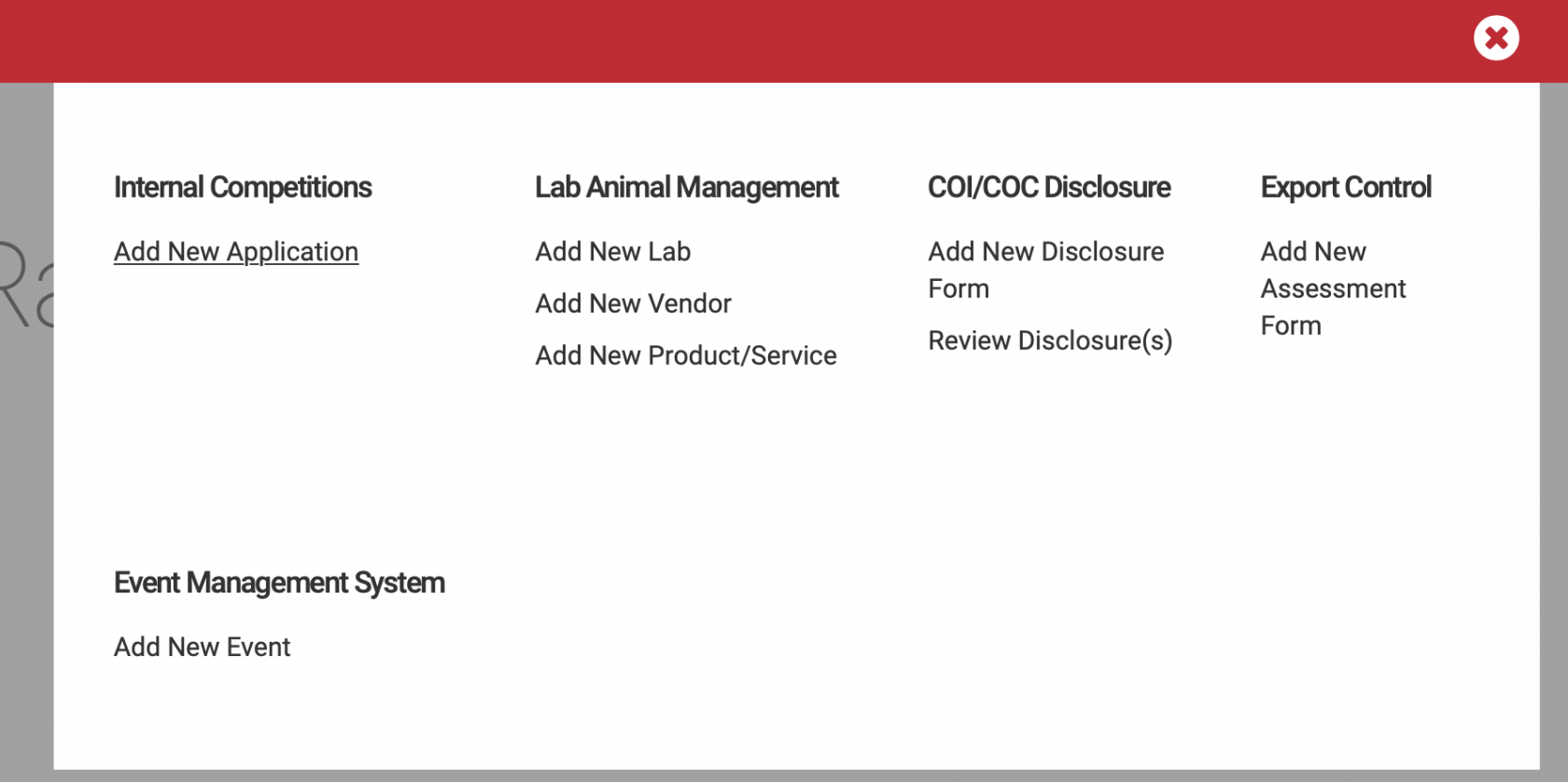Start Add New Disclosure Form

click(1046, 270)
